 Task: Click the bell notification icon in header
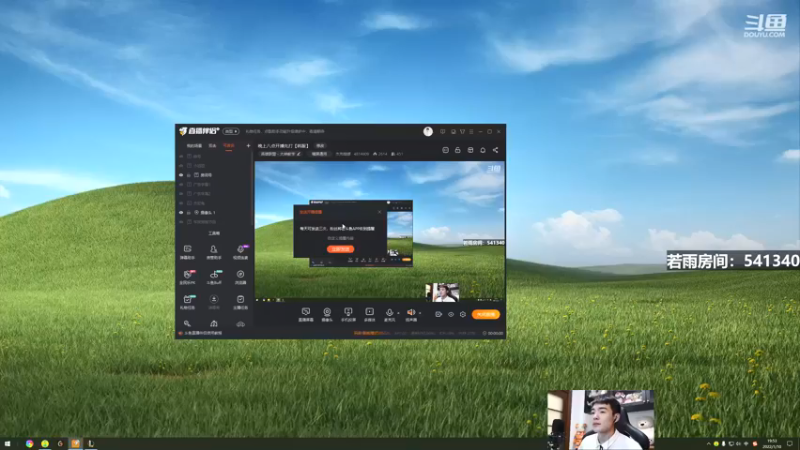(x=483, y=150)
